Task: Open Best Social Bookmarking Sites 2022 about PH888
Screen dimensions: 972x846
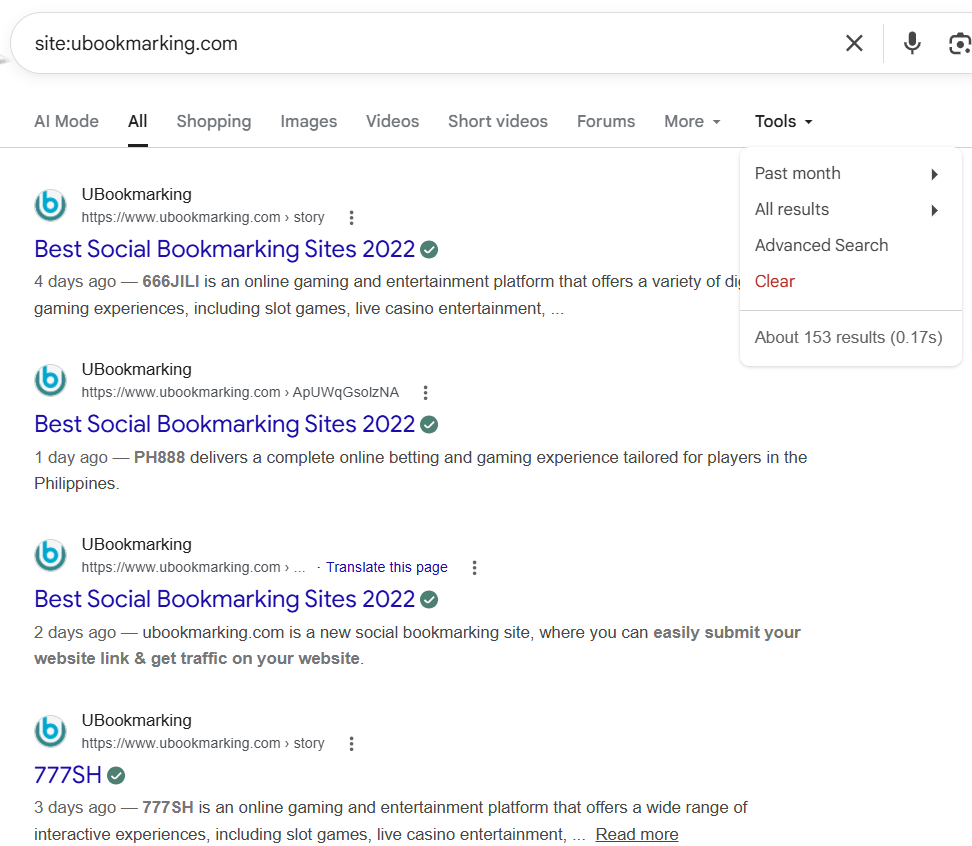Action: click(x=224, y=424)
